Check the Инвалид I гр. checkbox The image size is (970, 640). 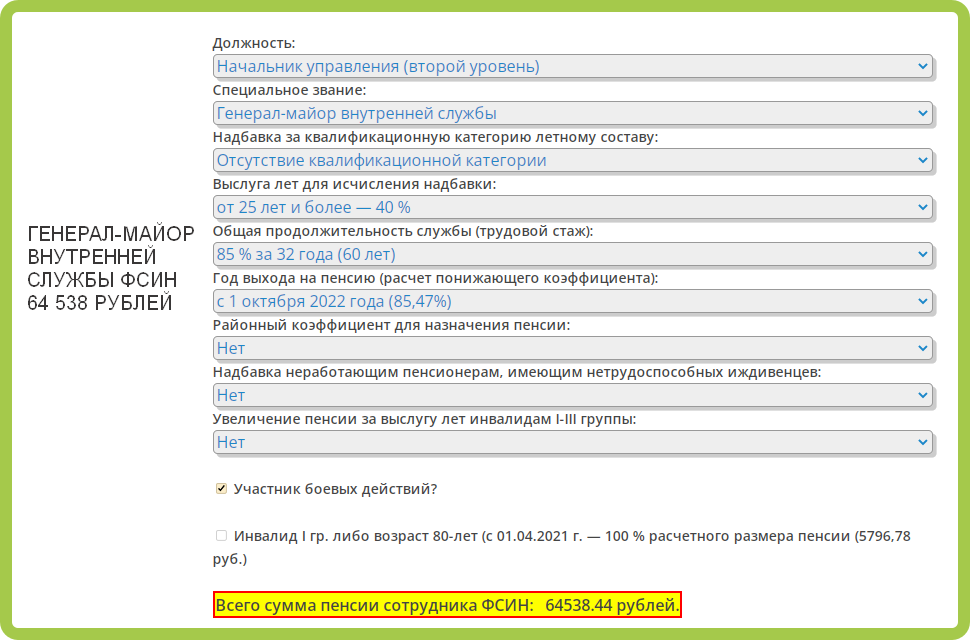tap(221, 535)
